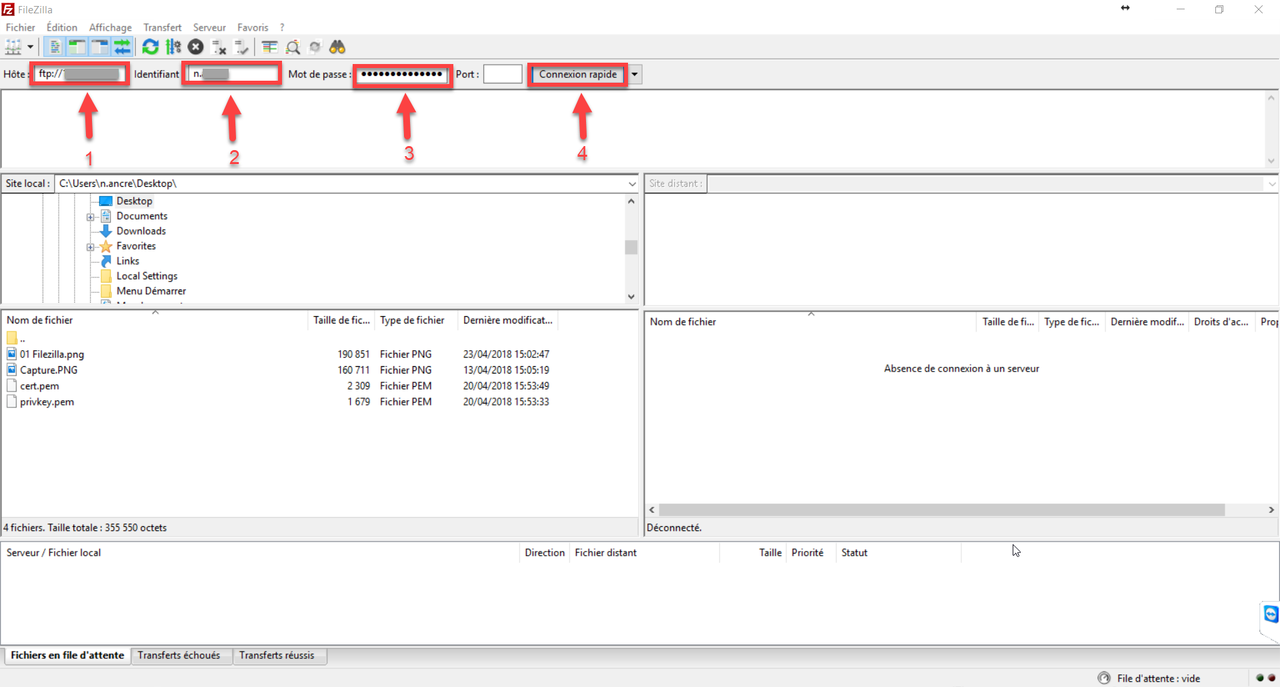Sort local files by Taille de fichier column
The height and width of the screenshot is (687, 1280).
coord(342,320)
